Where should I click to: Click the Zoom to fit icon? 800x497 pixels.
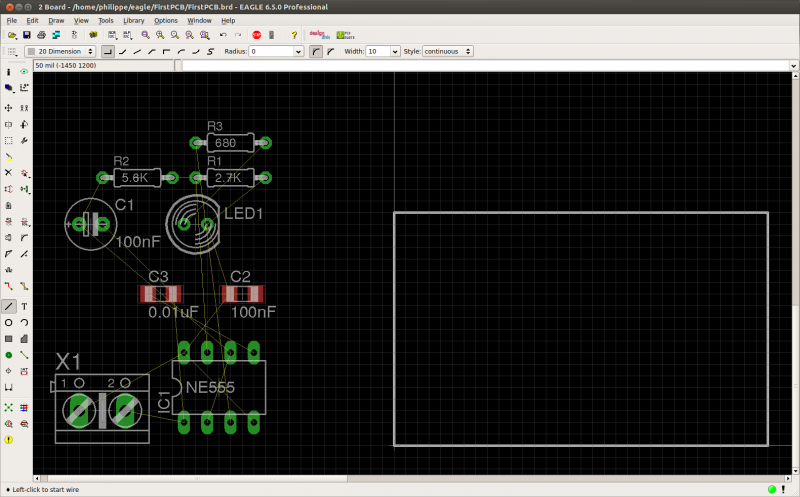(x=145, y=35)
